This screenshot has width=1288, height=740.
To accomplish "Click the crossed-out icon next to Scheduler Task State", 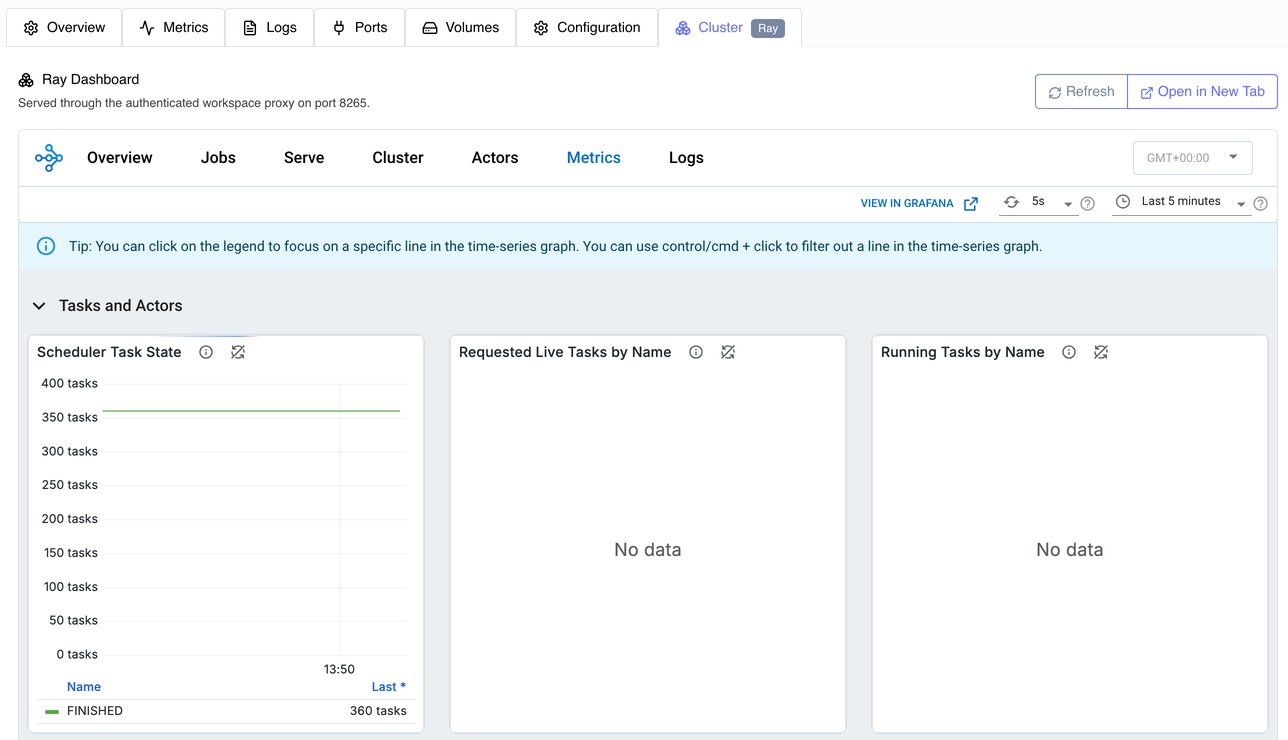I will 238,352.
